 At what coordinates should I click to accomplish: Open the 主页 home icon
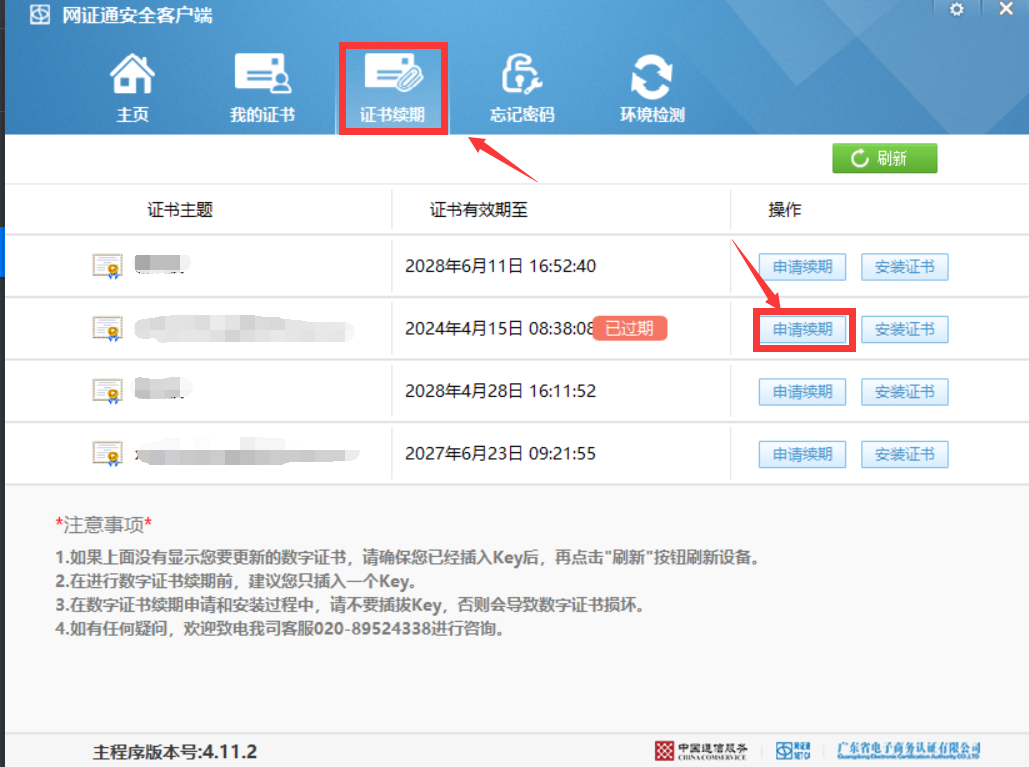132,78
